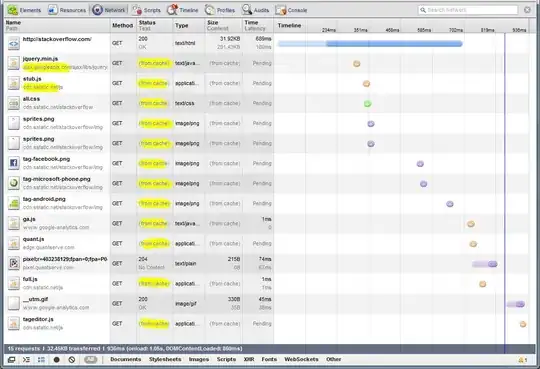The height and width of the screenshot is (369, 540).
Task: Toggle the network record button
Action: (x=57, y=360)
